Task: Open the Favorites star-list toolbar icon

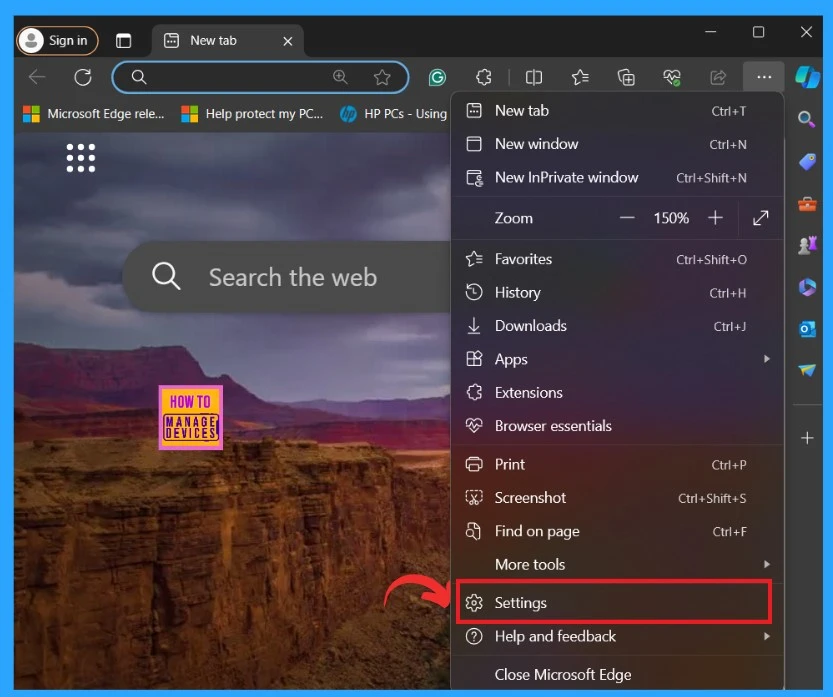Action: [580, 77]
